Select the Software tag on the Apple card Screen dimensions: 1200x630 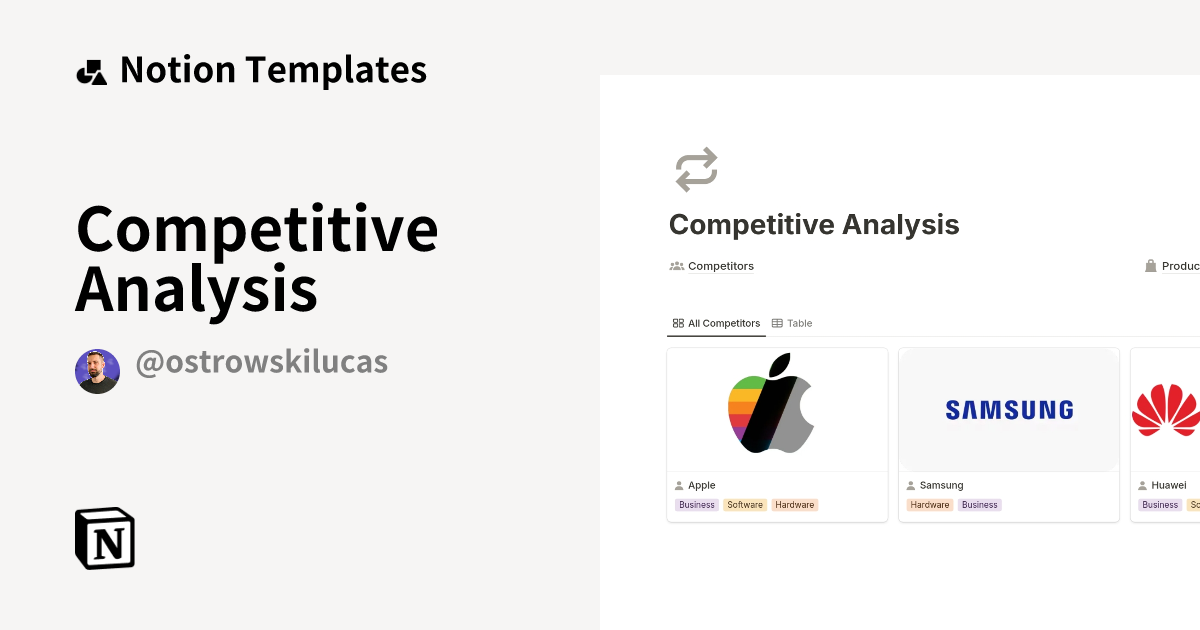click(x=745, y=505)
